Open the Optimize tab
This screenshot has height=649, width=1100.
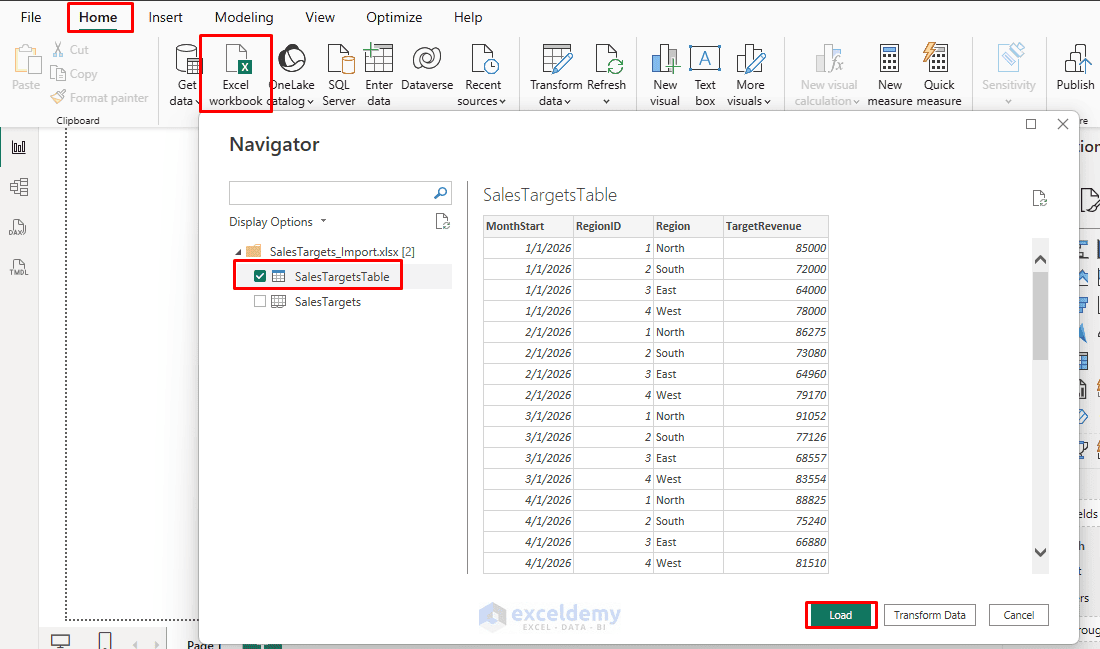pyautogui.click(x=394, y=18)
